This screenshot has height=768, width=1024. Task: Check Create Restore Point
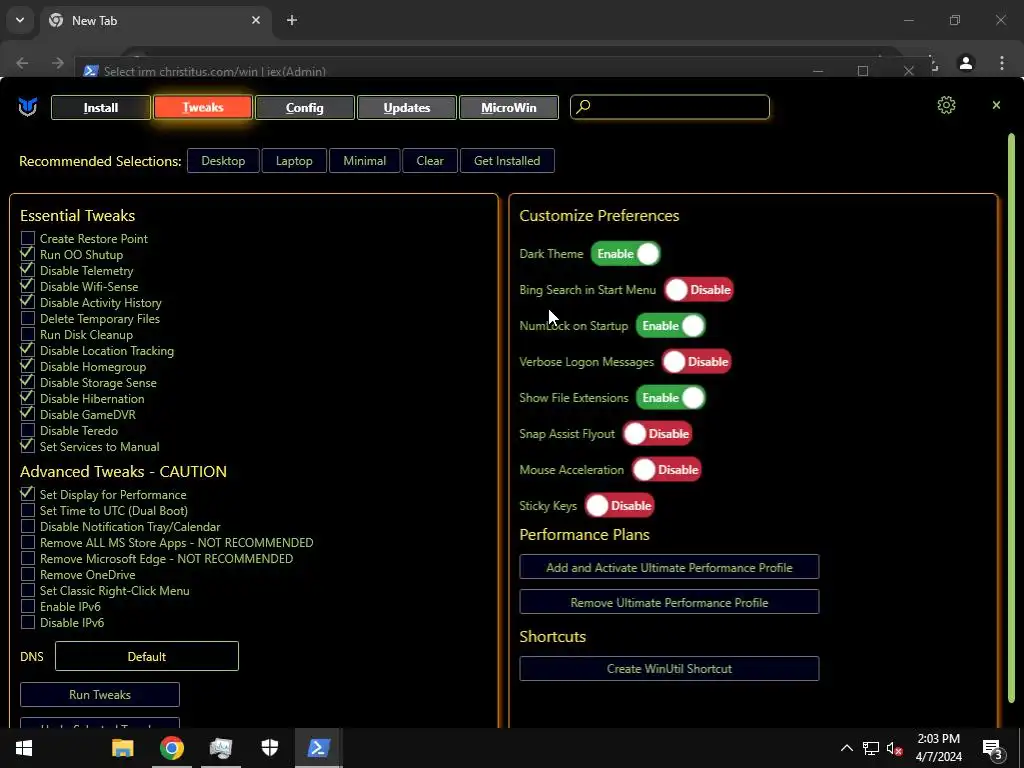[27, 238]
